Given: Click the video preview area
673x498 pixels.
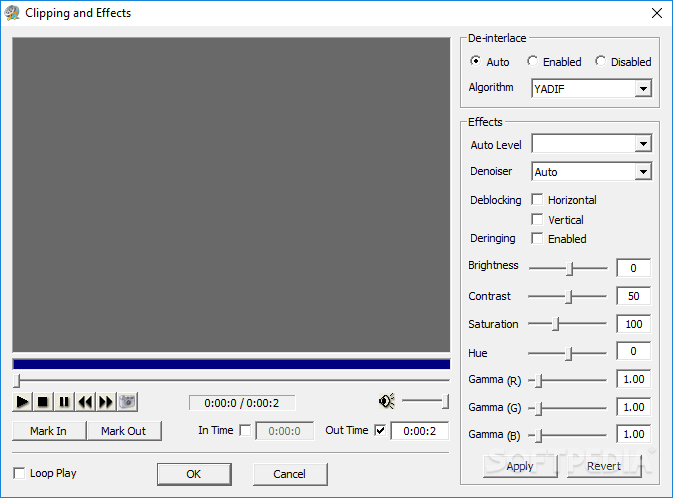Looking at the screenshot, I should tap(231, 195).
